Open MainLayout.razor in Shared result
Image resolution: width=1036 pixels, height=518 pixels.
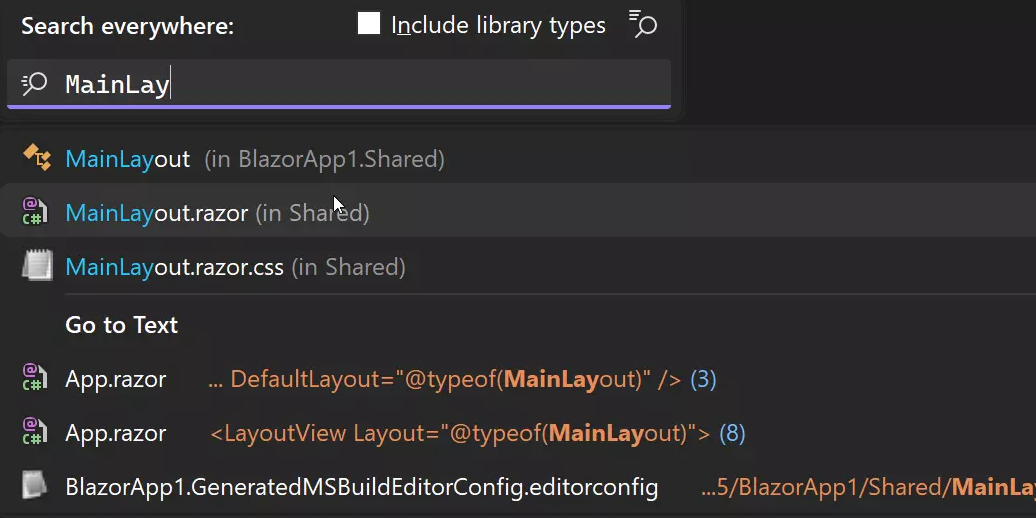coord(217,213)
